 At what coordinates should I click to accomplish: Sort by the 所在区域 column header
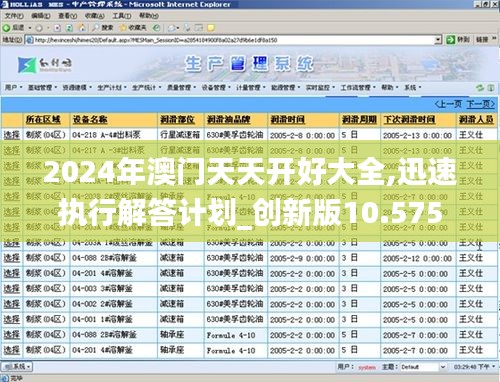(x=43, y=119)
